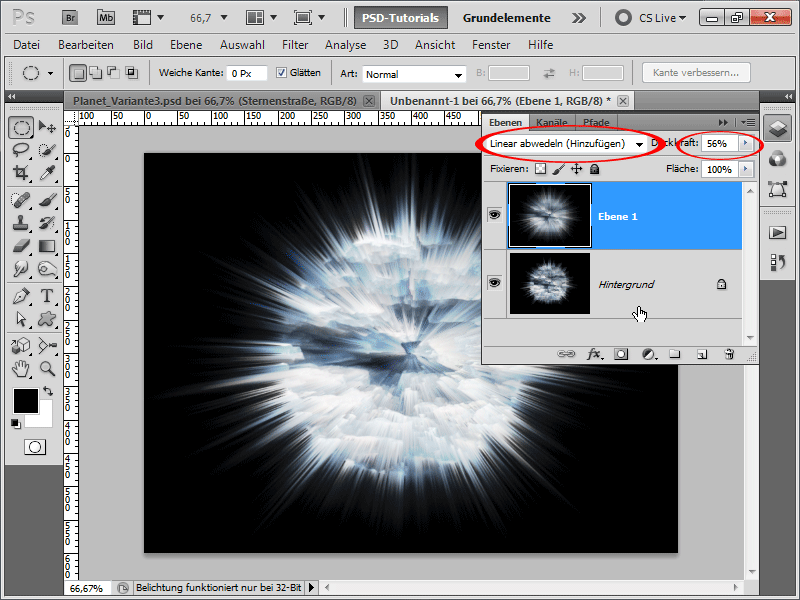This screenshot has height=600, width=800.
Task: Open layer style fx menu
Action: point(594,354)
